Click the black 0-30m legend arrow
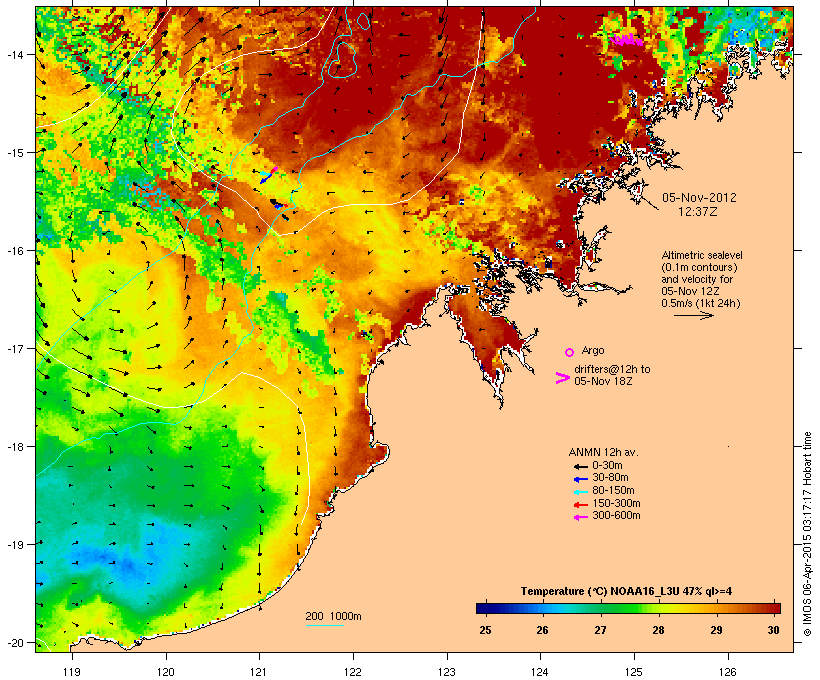The width and height of the screenshot is (820, 680). pos(580,466)
